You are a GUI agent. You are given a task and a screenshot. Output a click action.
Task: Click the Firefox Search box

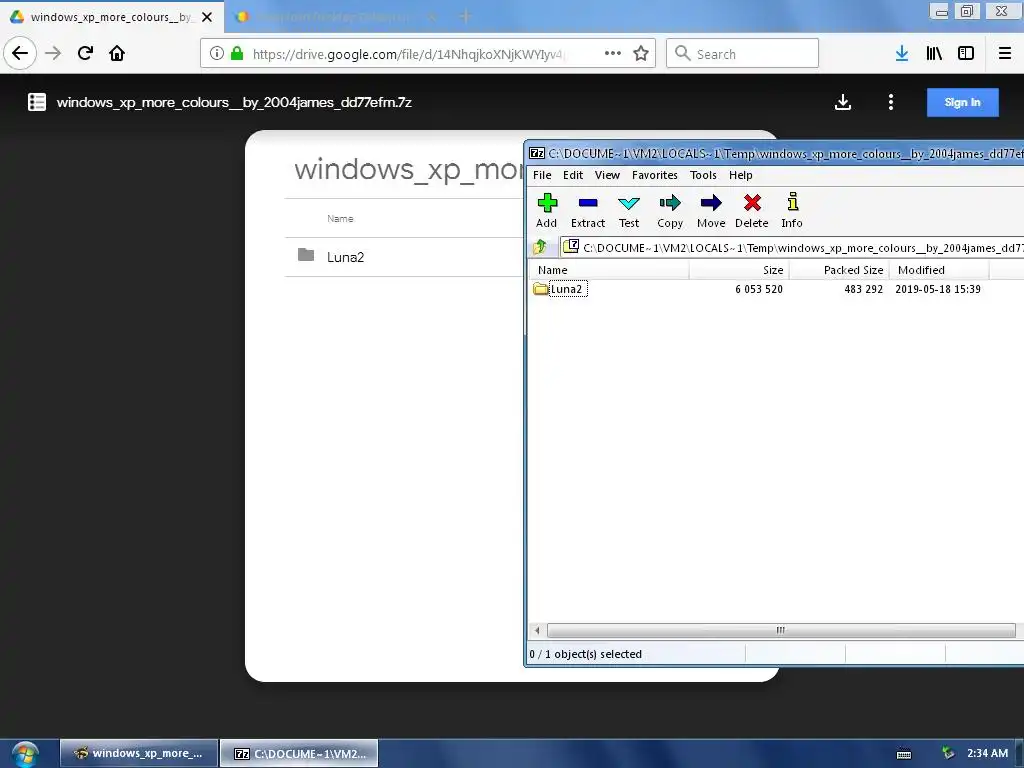743,54
